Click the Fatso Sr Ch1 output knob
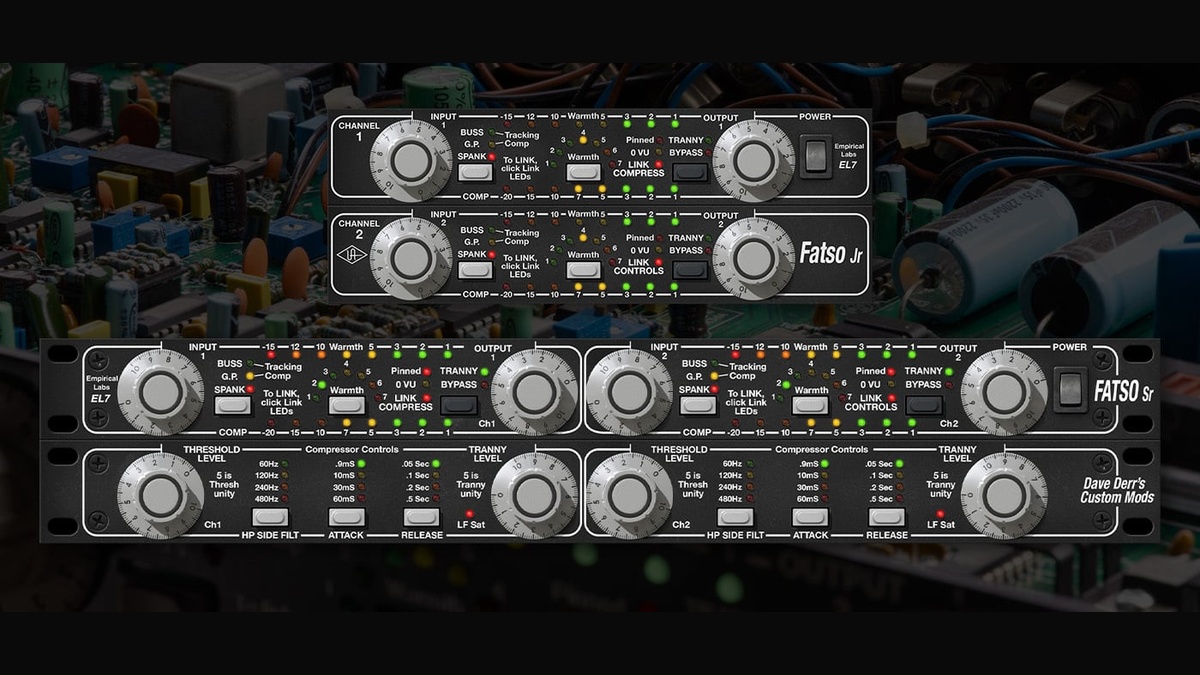The image size is (1200, 675). coord(535,392)
